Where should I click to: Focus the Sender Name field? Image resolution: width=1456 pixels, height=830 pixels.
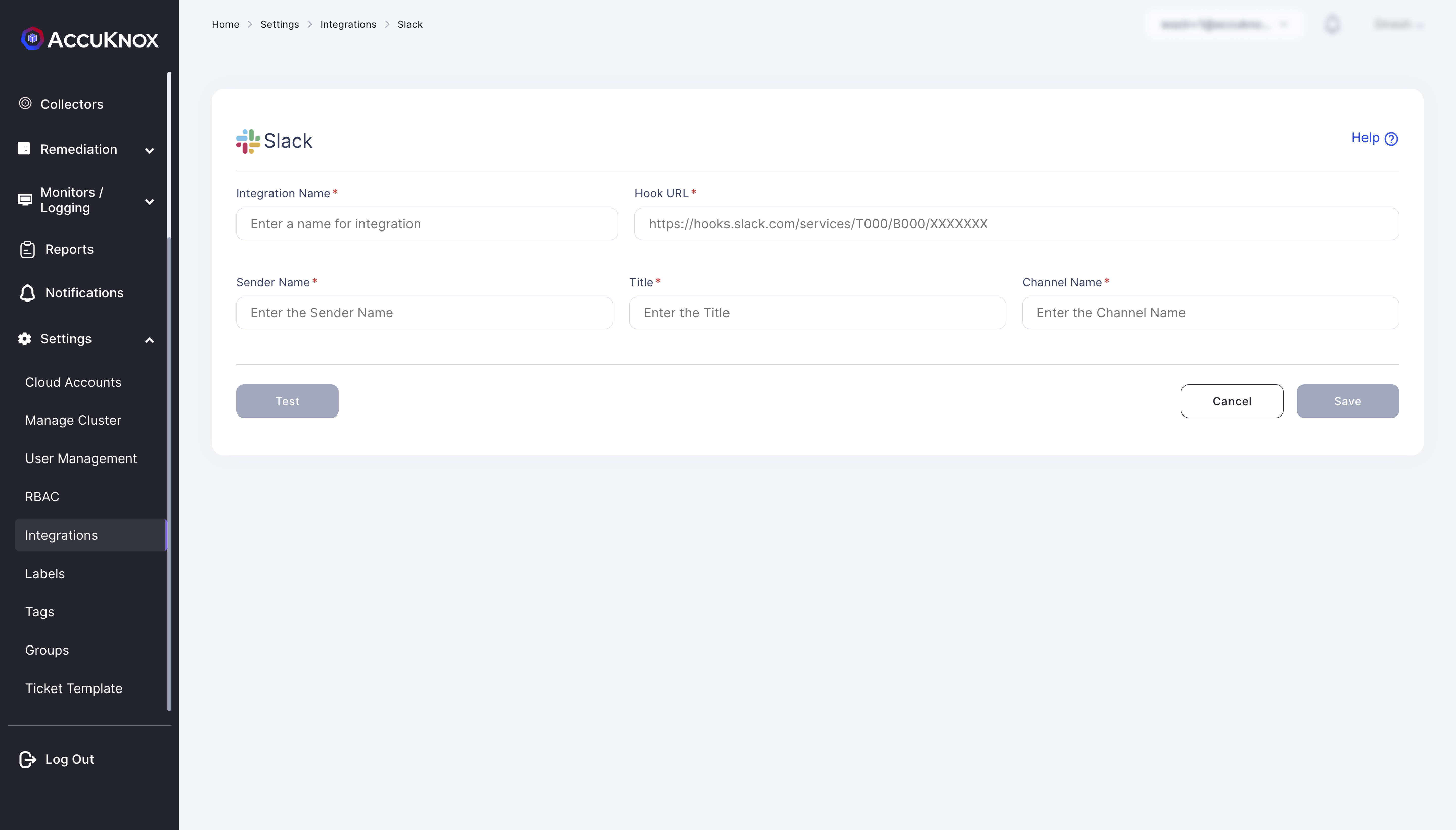424,312
